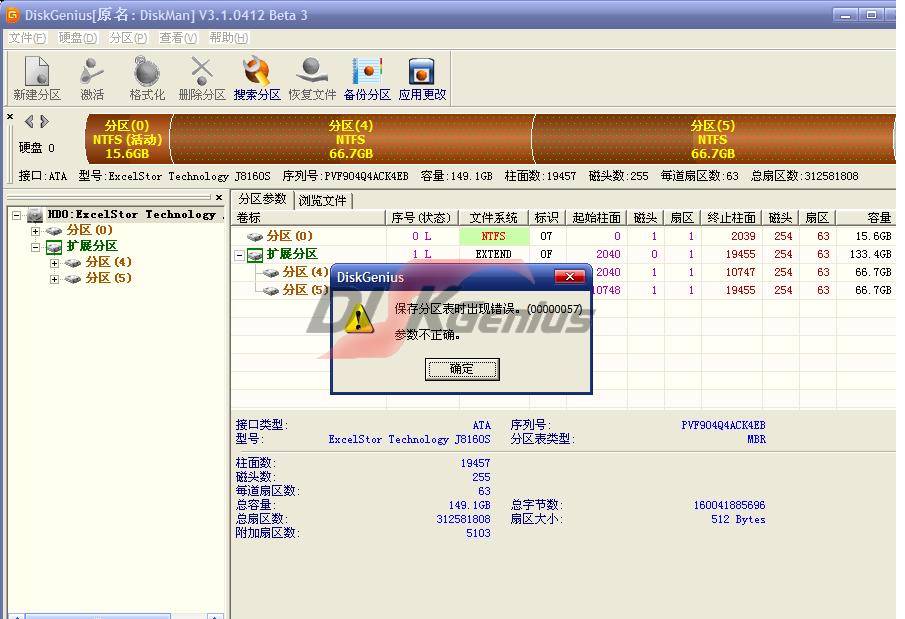Expand 分区(5) in the left tree
The height and width of the screenshot is (619, 905).
(x=54, y=280)
